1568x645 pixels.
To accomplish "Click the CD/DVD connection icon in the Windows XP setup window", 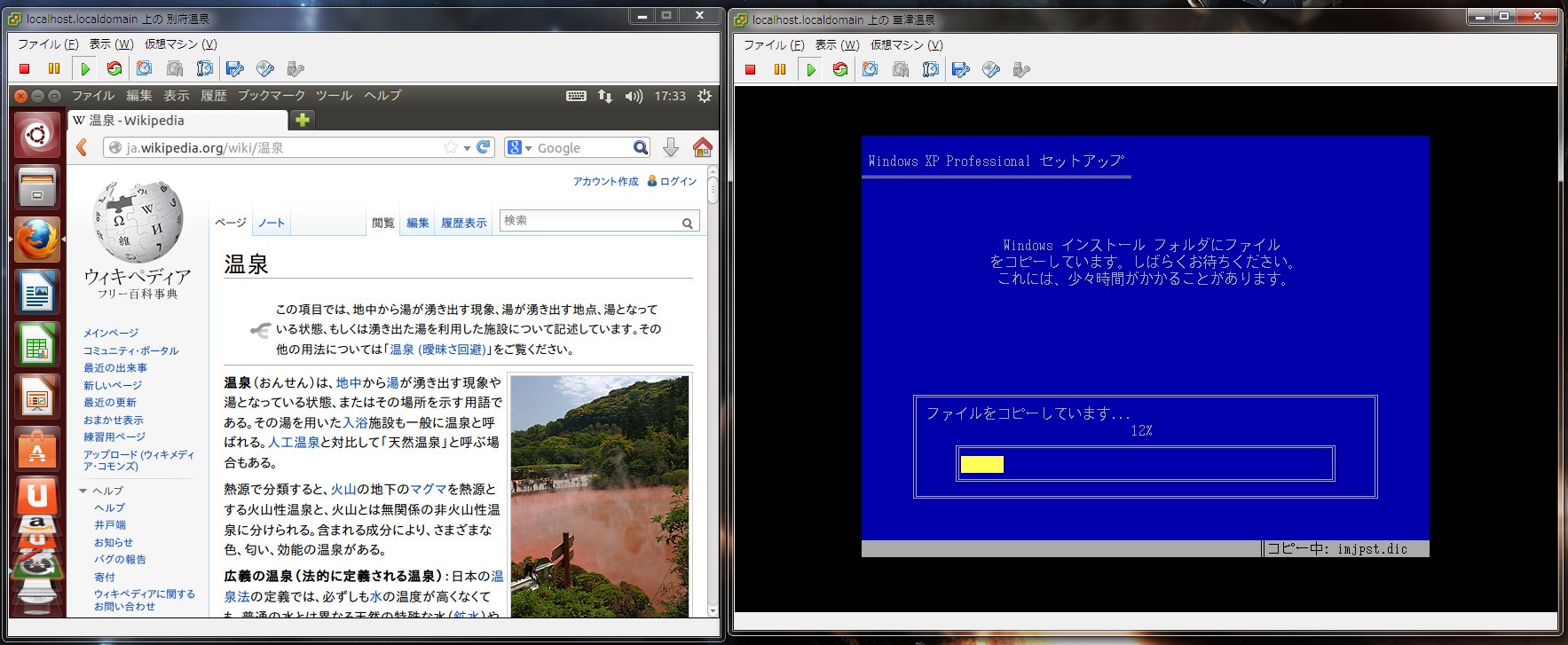I will click(991, 69).
